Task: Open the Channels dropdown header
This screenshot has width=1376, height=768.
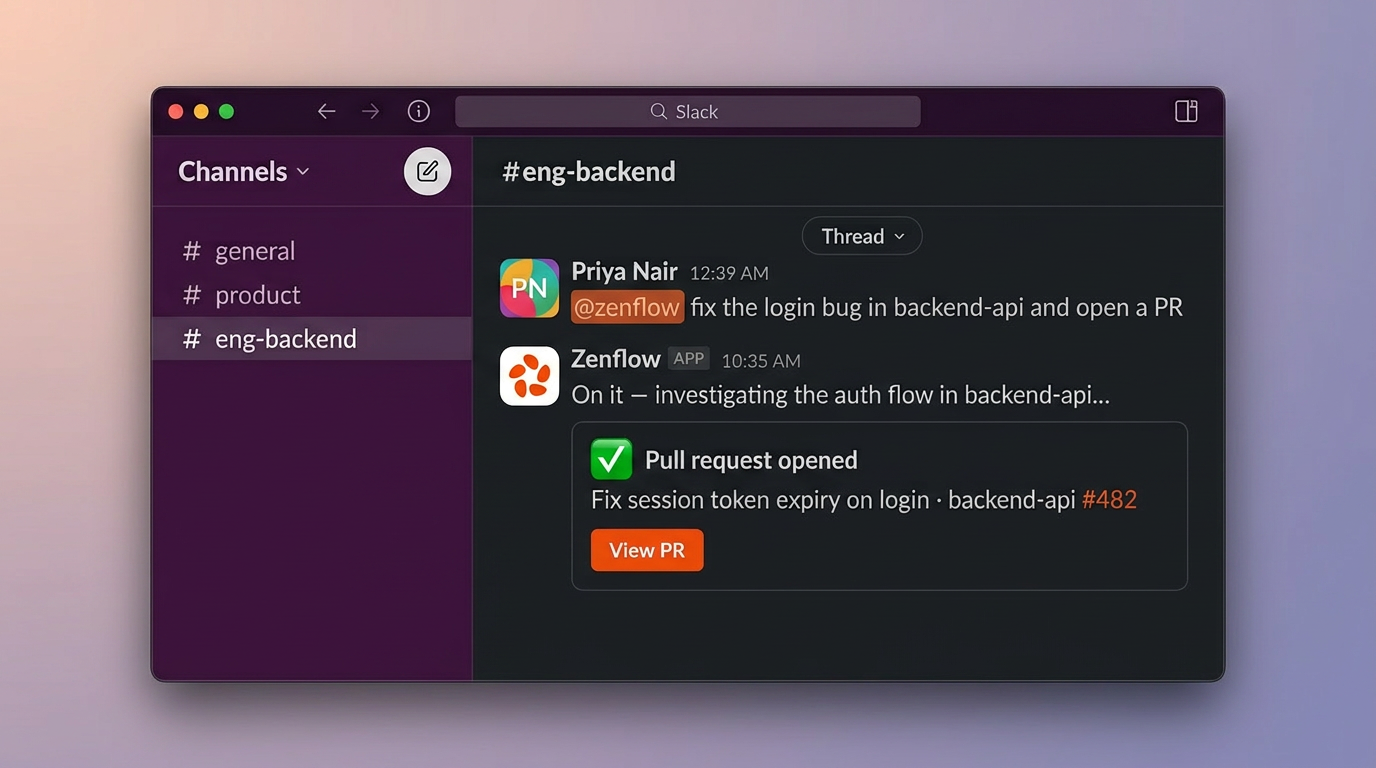Action: pyautogui.click(x=243, y=172)
